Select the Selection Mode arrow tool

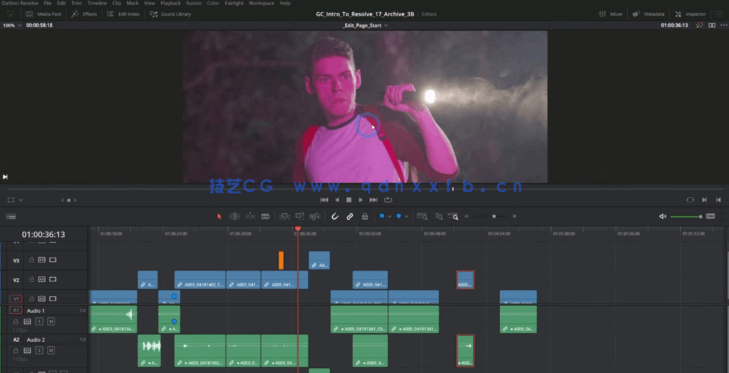(219, 216)
